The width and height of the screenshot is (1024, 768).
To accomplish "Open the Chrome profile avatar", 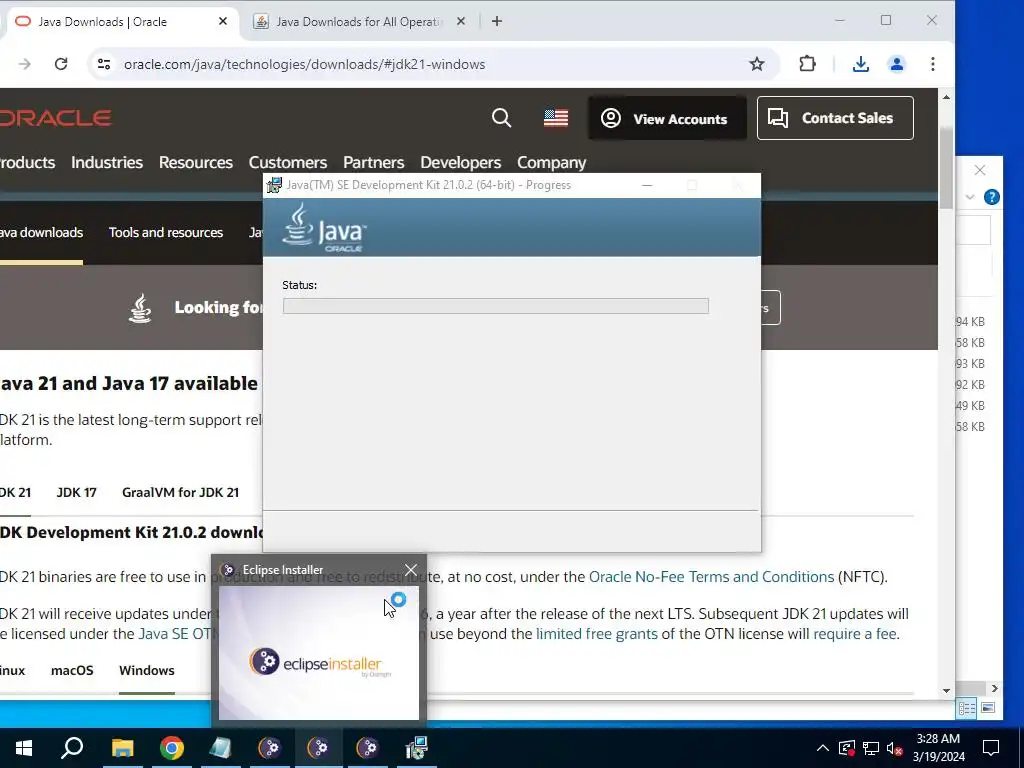I will click(897, 64).
